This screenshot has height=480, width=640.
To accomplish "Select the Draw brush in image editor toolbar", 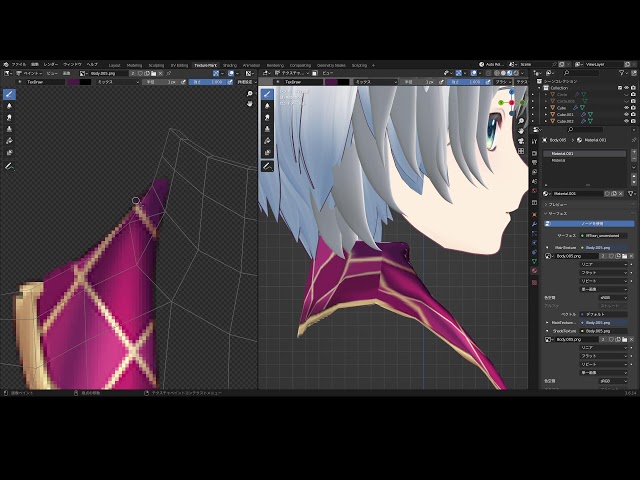I will (9, 94).
